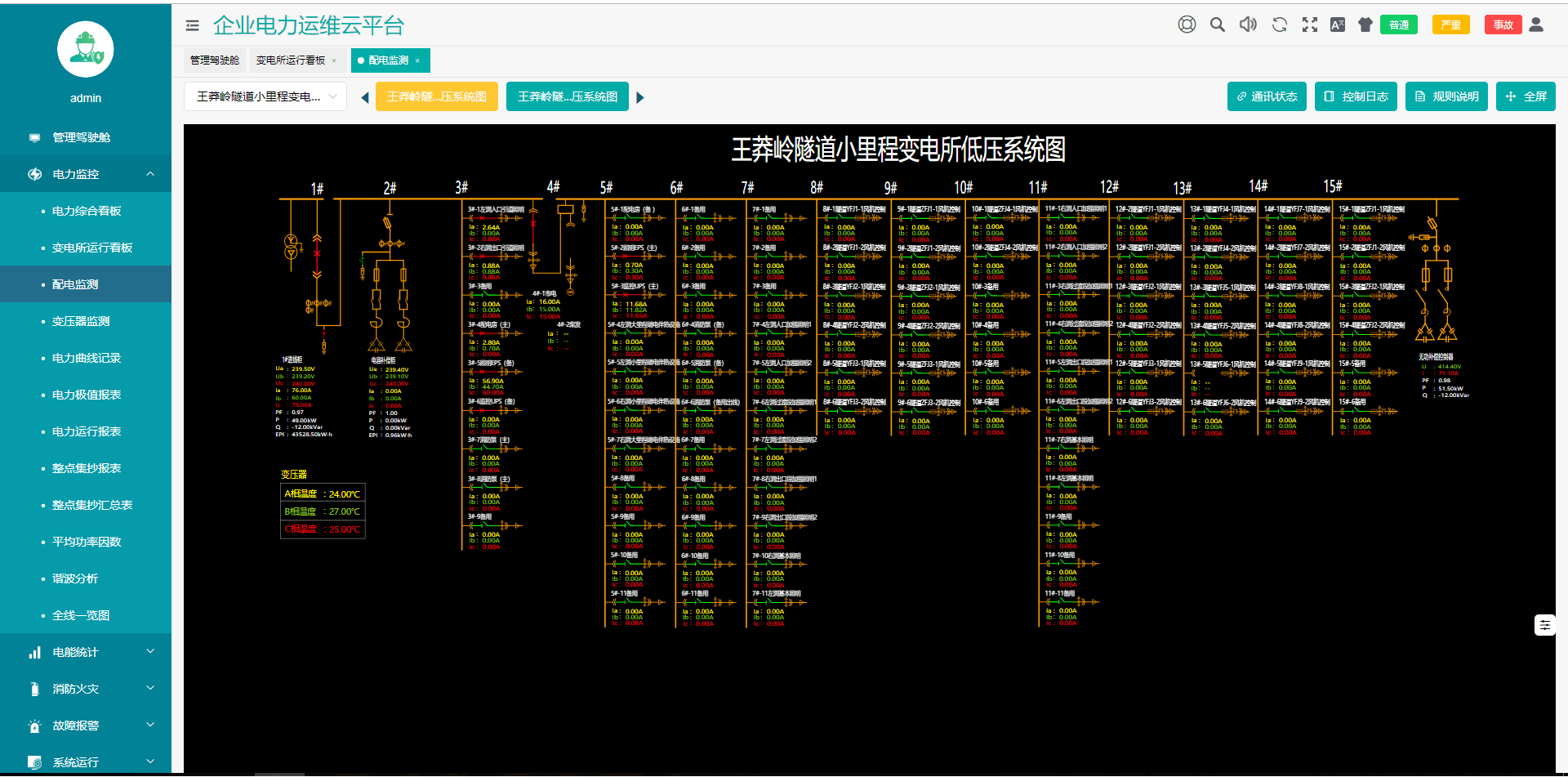
Task: Open the search magnifier in header
Action: click(x=1218, y=25)
